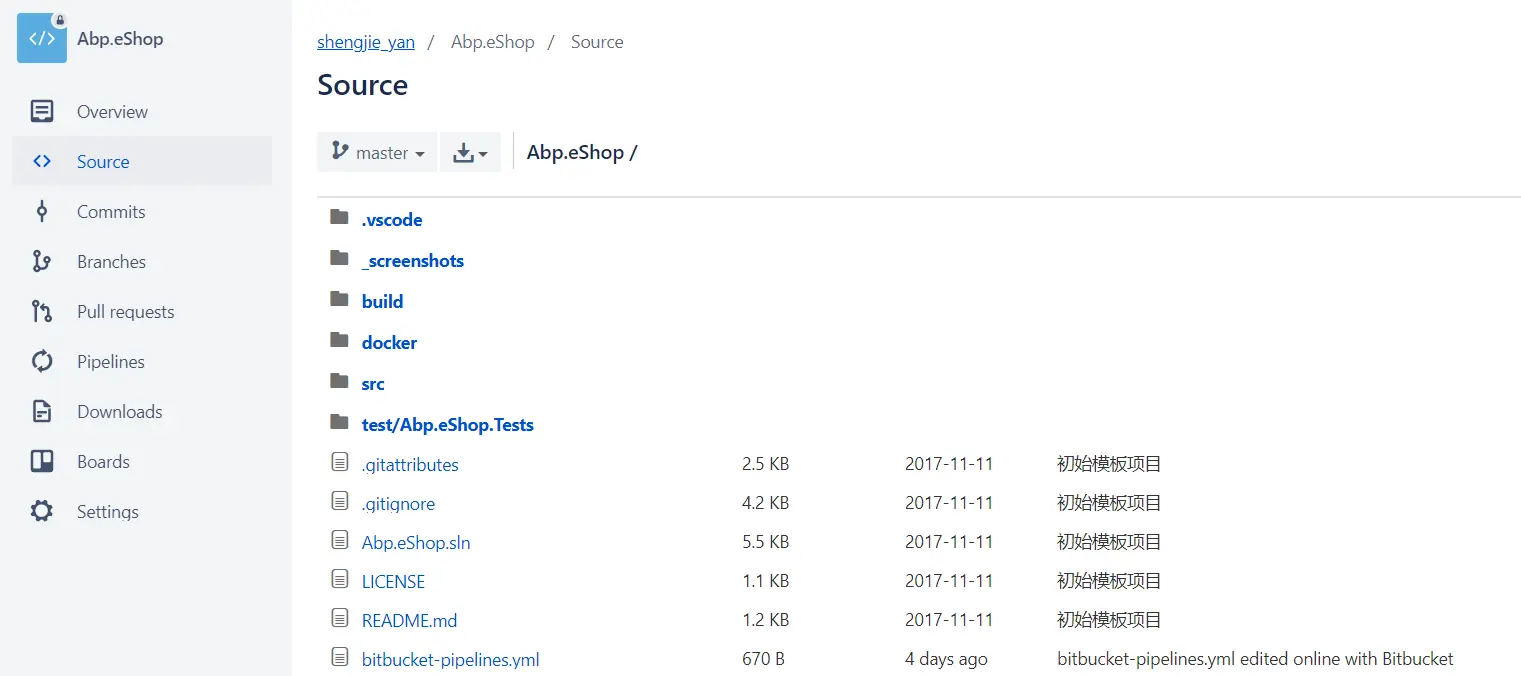Click the folder icon beside .vscode

pyautogui.click(x=340, y=217)
